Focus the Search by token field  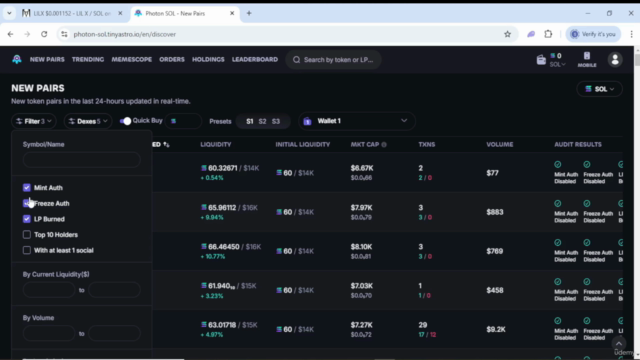pyautogui.click(x=333, y=60)
